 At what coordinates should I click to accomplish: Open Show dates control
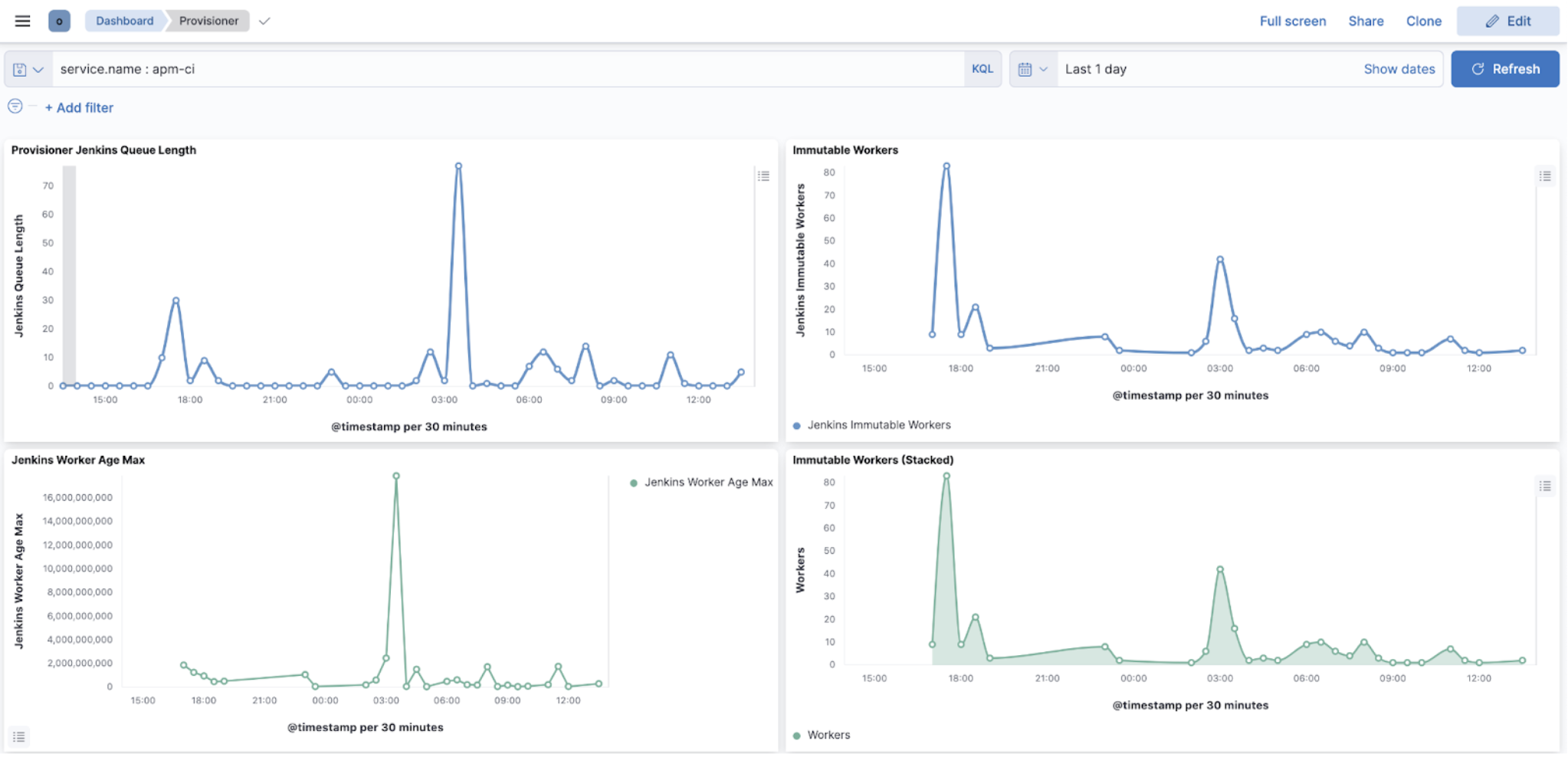pyautogui.click(x=1398, y=68)
